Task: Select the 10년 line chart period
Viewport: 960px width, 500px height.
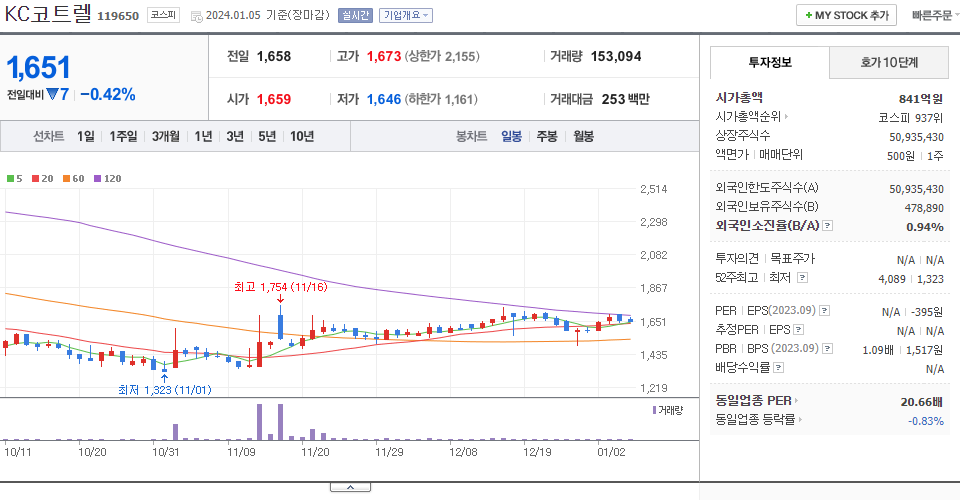Action: point(302,136)
